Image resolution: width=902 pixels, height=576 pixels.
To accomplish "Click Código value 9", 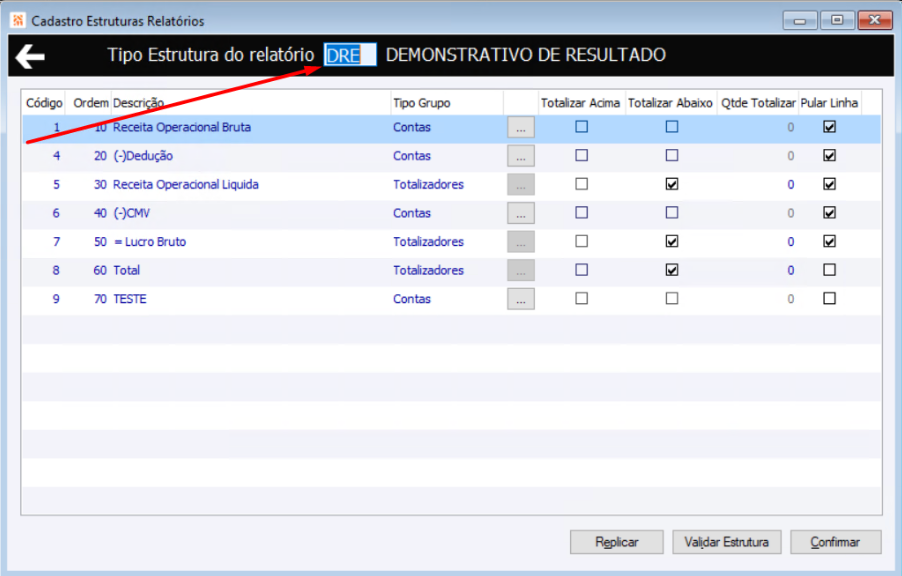I will click(x=56, y=299).
